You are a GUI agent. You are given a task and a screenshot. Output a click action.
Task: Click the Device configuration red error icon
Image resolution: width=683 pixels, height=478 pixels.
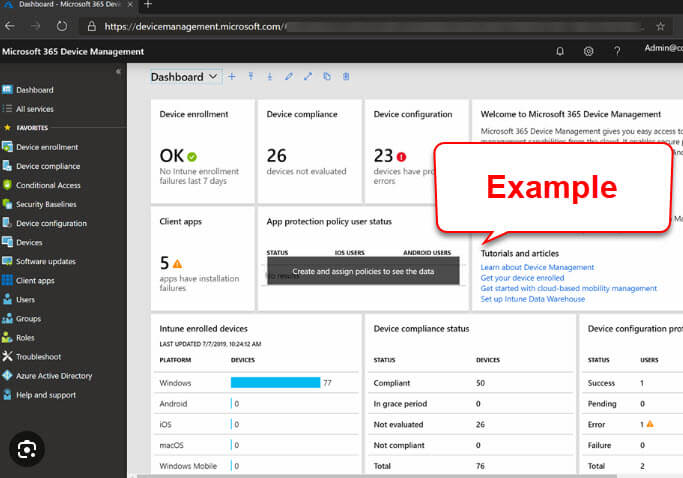(401, 156)
